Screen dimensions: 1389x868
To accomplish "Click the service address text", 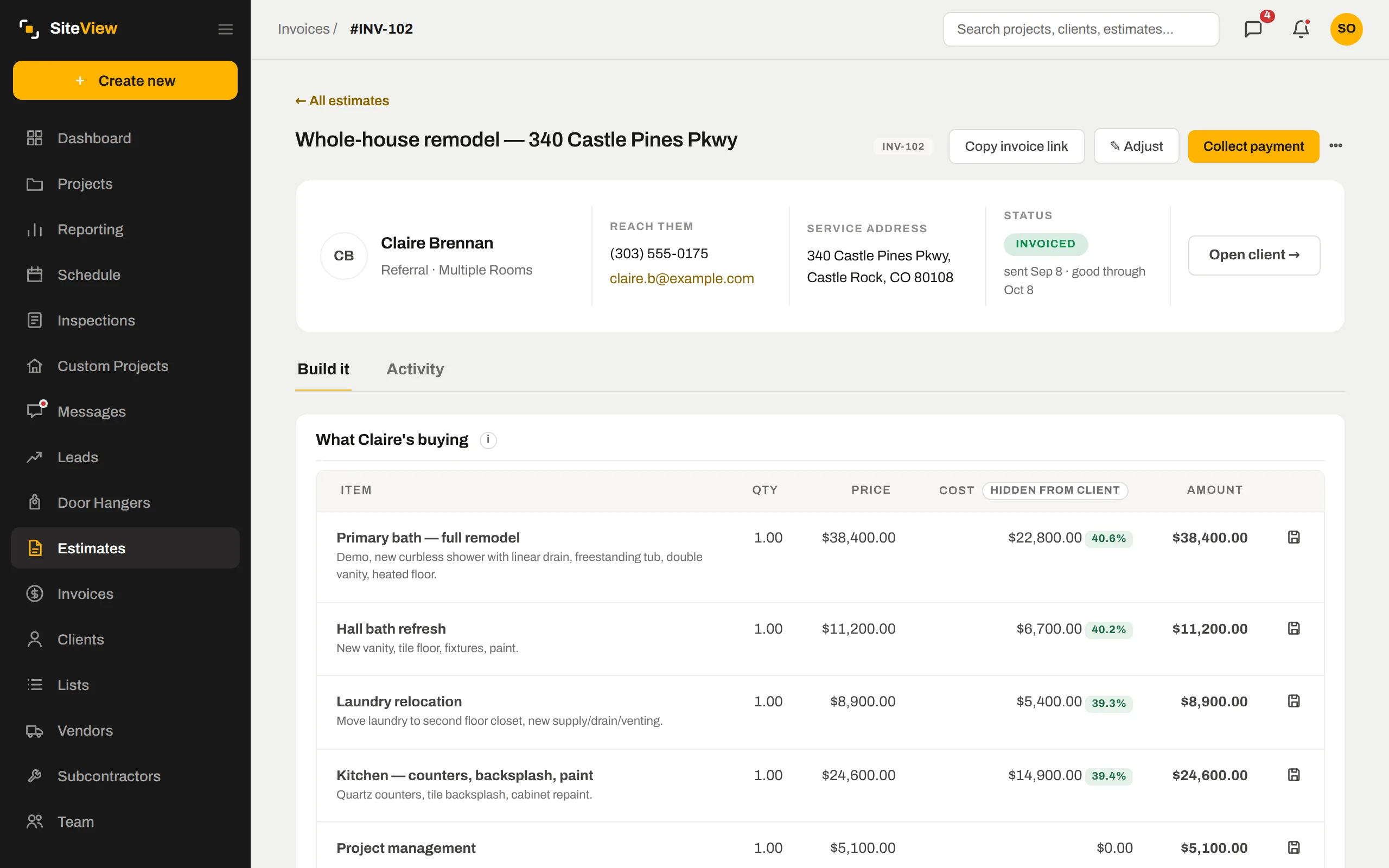I will pyautogui.click(x=880, y=266).
